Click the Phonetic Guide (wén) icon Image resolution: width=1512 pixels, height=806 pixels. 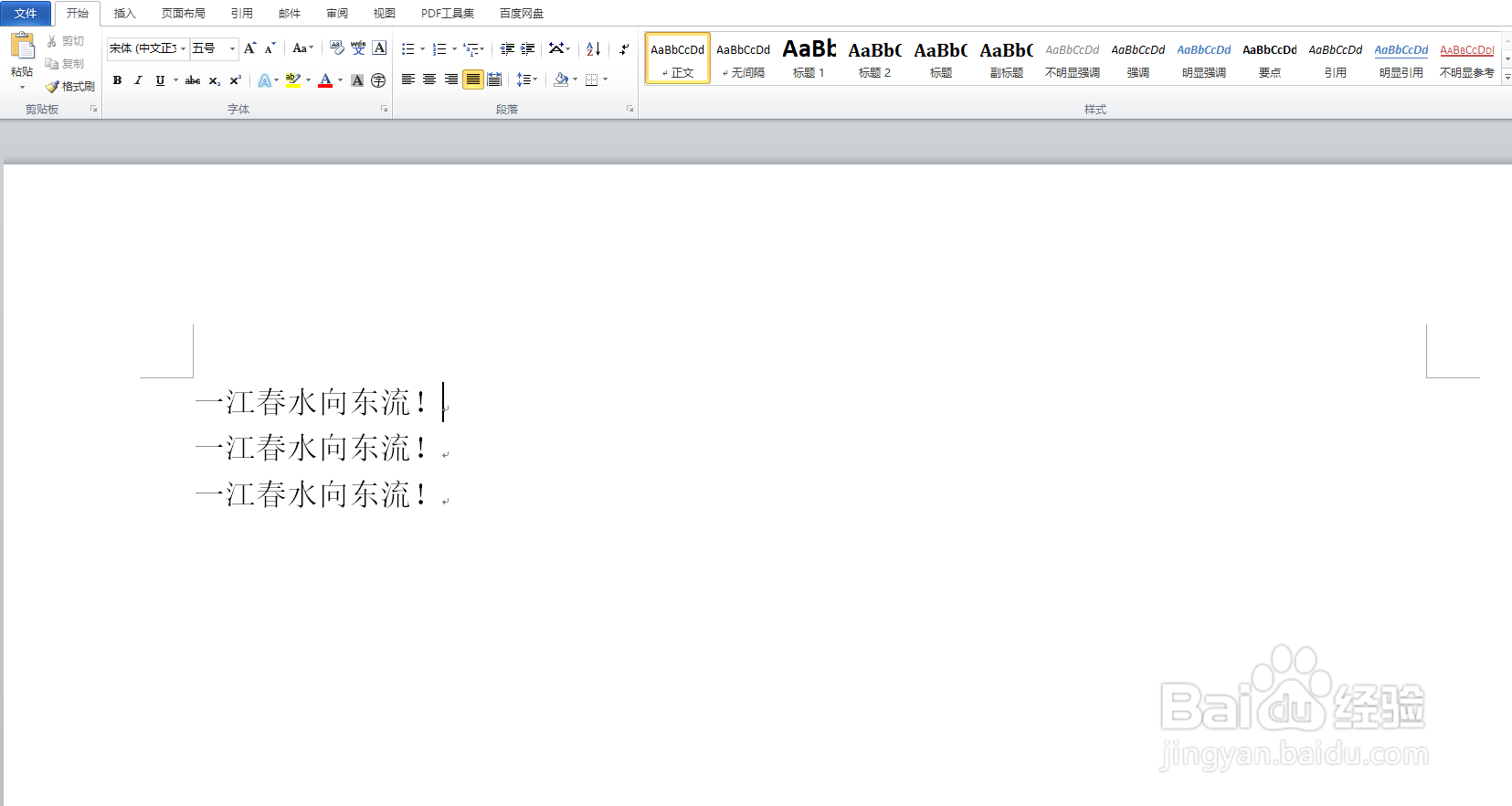click(x=358, y=48)
